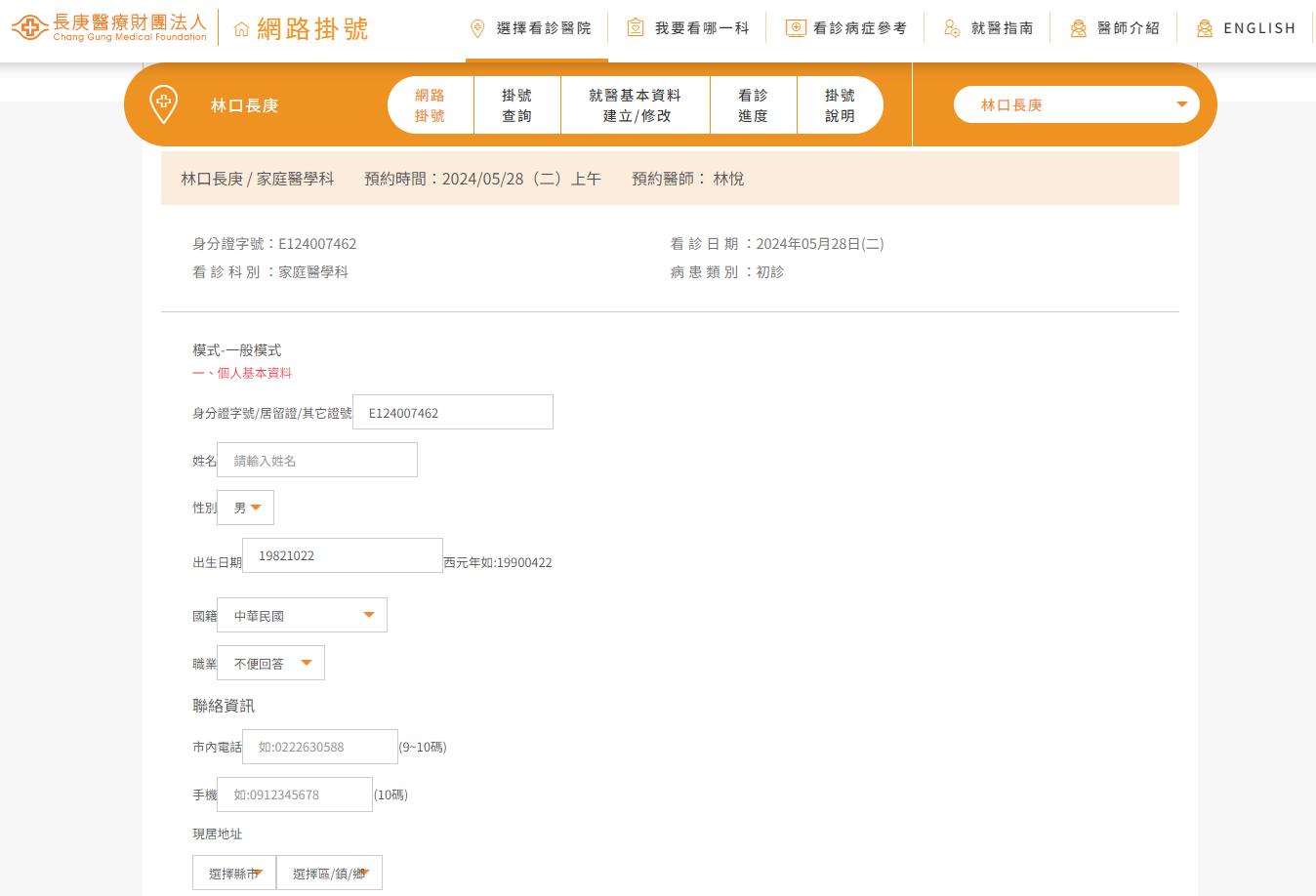Click the 手機 input field
Image resolution: width=1316 pixels, height=896 pixels.
pyautogui.click(x=295, y=794)
